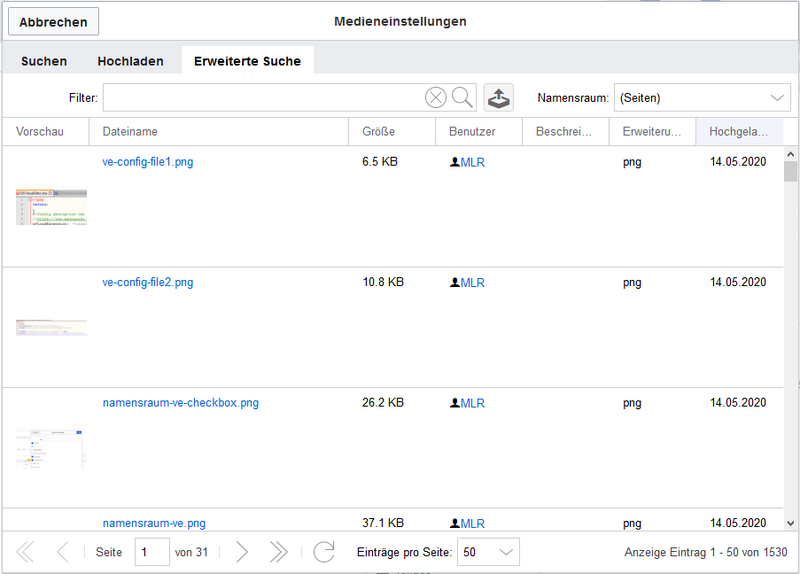Click the Seite page number field
This screenshot has height=574, width=800.
click(152, 552)
